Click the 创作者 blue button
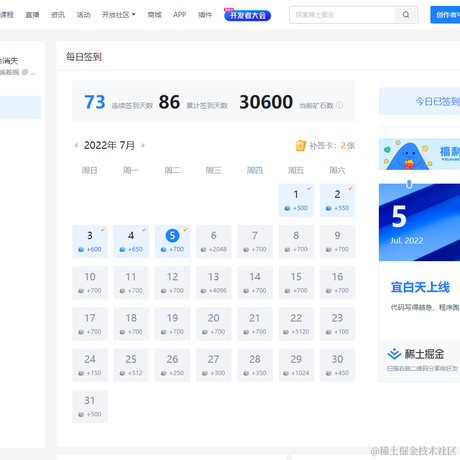The image size is (460, 460). pos(445,15)
